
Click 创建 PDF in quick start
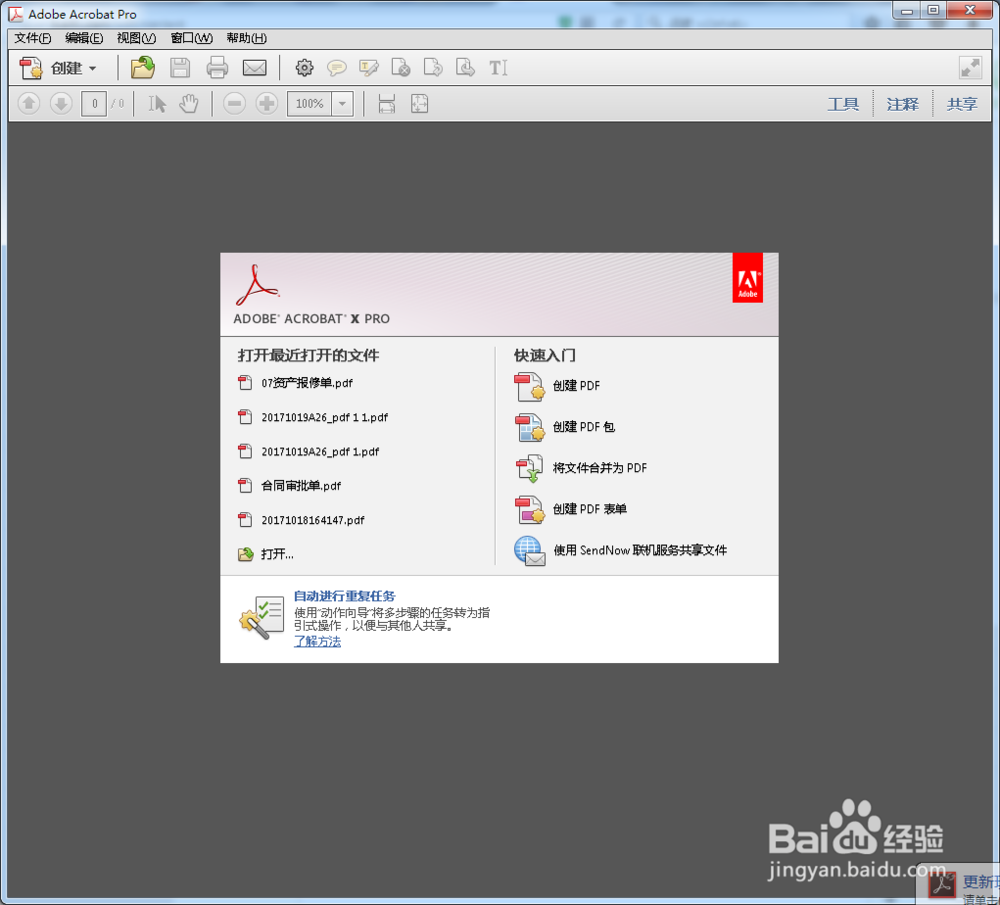pos(577,386)
